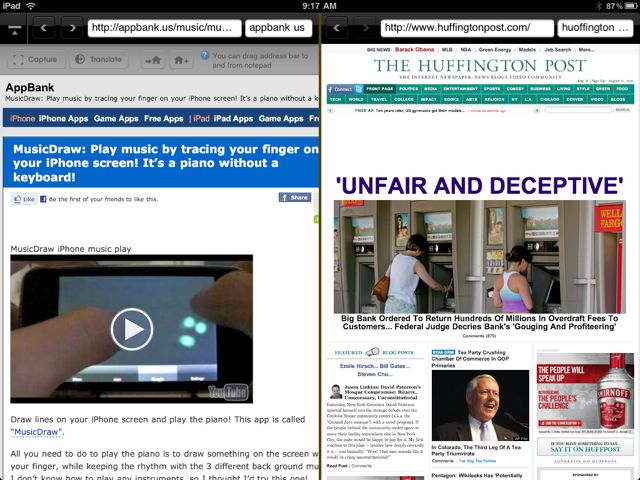Open iPad Apps menu on AppBank

point(233,119)
